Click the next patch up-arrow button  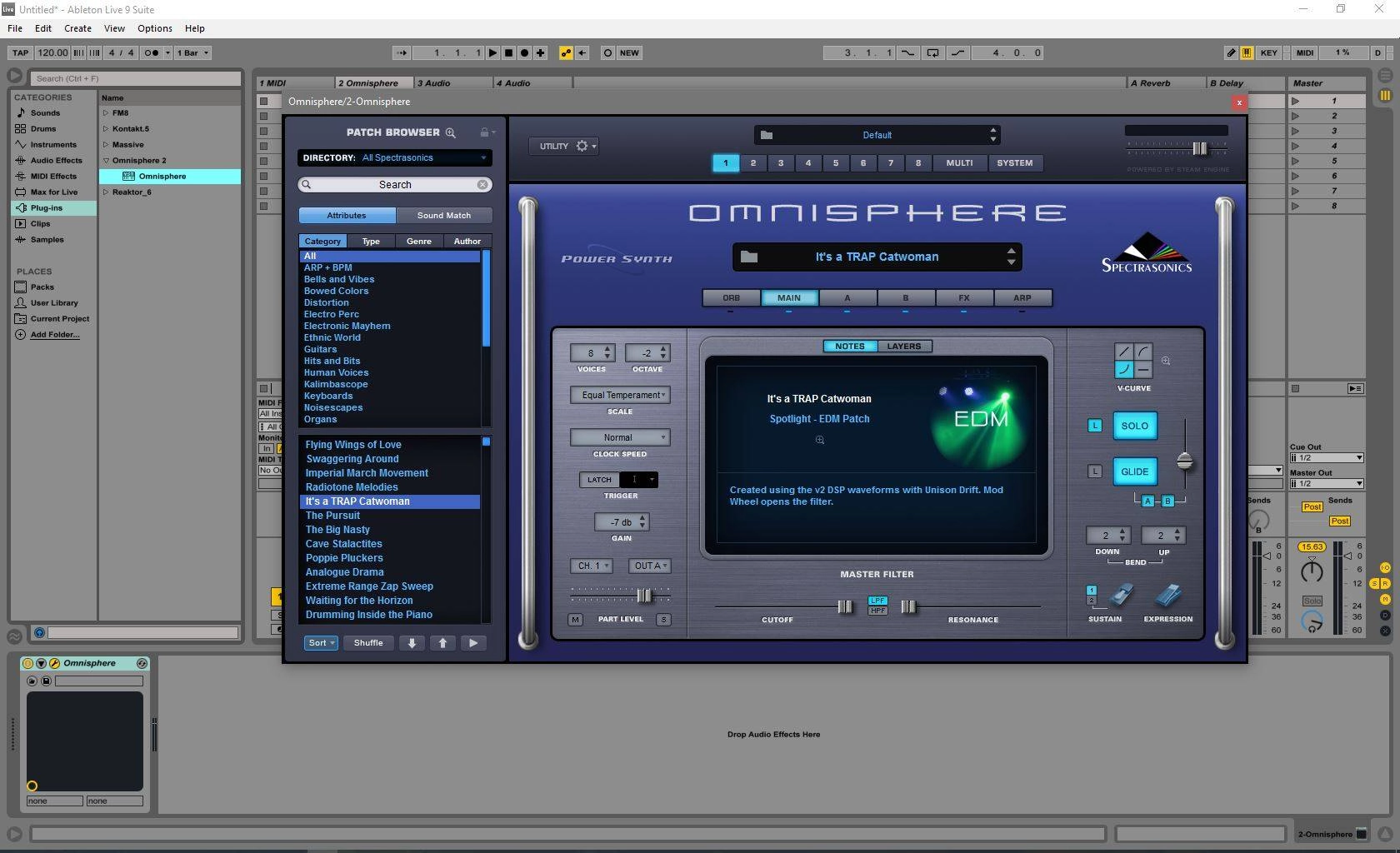pos(442,643)
